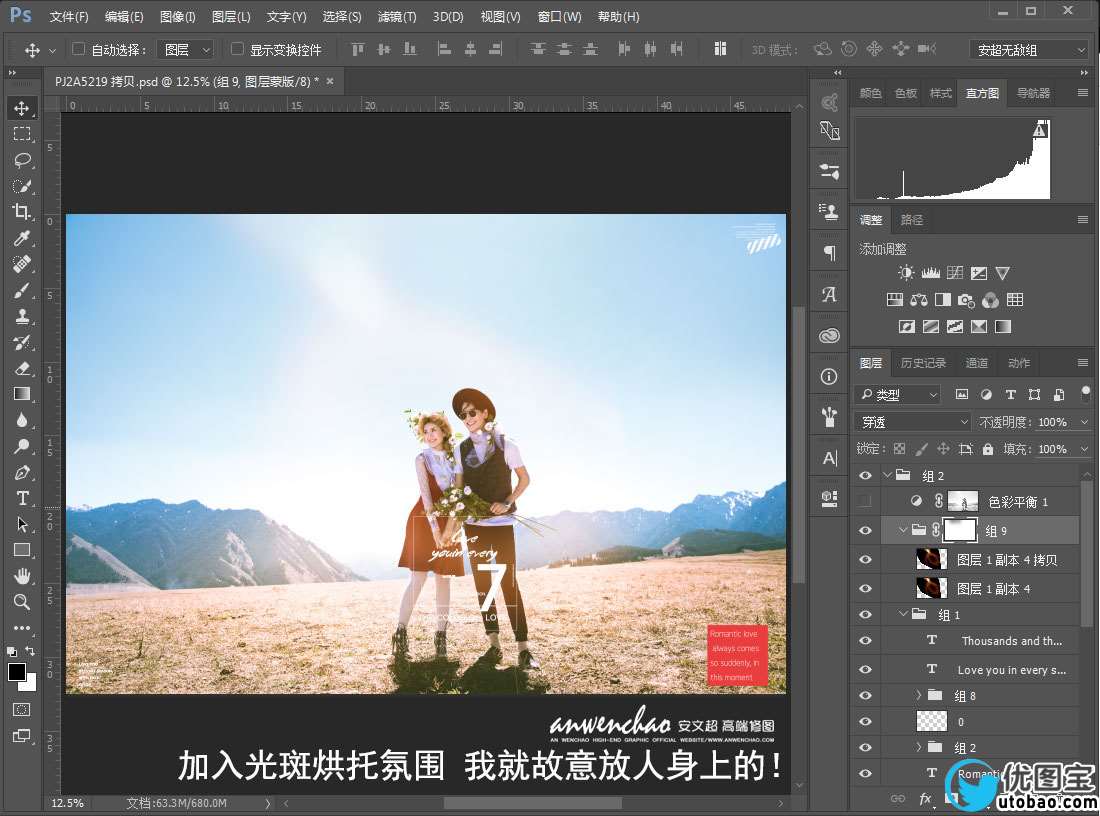This screenshot has width=1100, height=816.
Task: Open the 安超无敌组 workspace dropdown
Action: point(1029,50)
